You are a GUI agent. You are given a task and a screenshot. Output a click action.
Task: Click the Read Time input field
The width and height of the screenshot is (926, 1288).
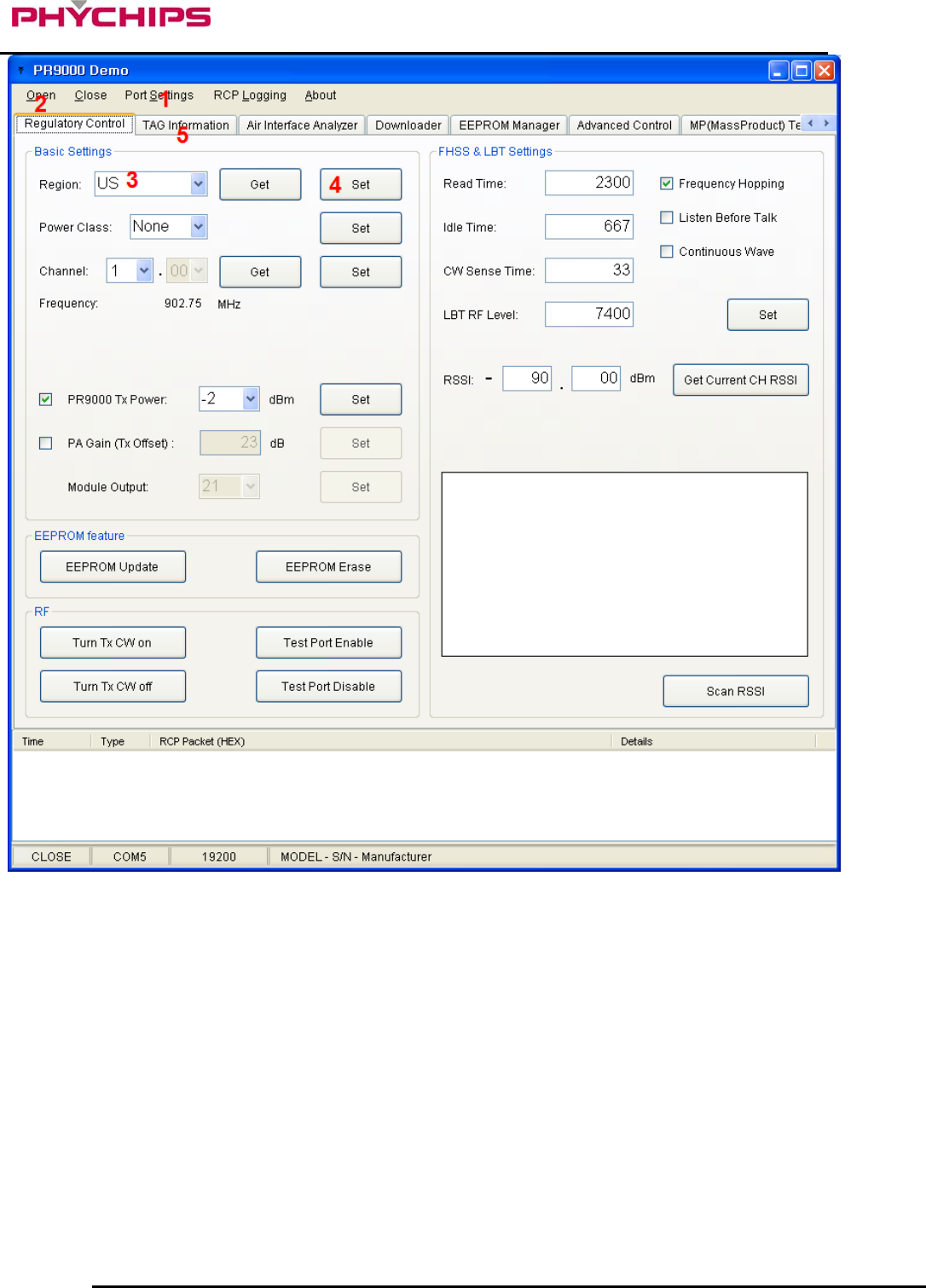(589, 183)
